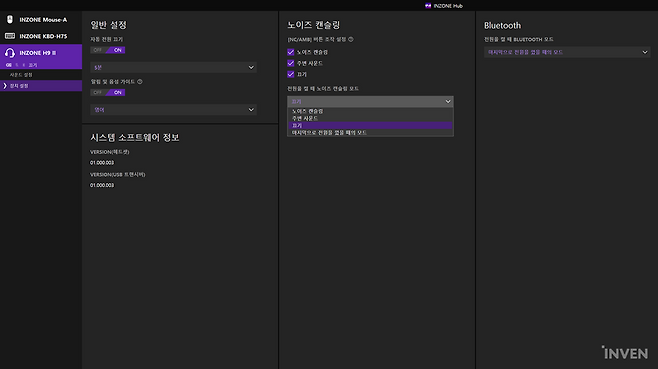This screenshot has width=658, height=369.
Task: Click the version number under VERSION(헤드셋)
Action: 102,162
